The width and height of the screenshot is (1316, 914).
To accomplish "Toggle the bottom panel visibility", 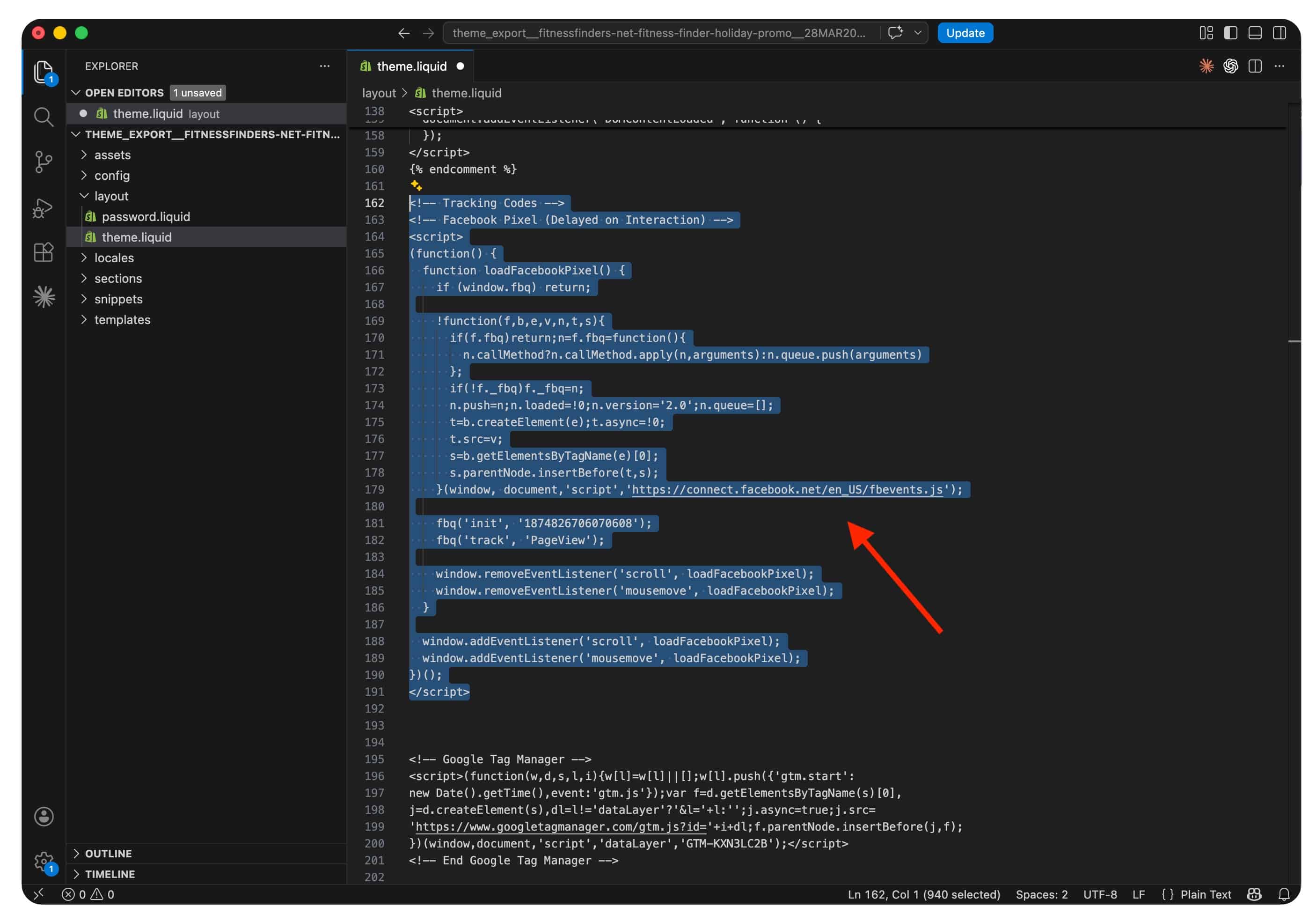I will coord(1255,33).
